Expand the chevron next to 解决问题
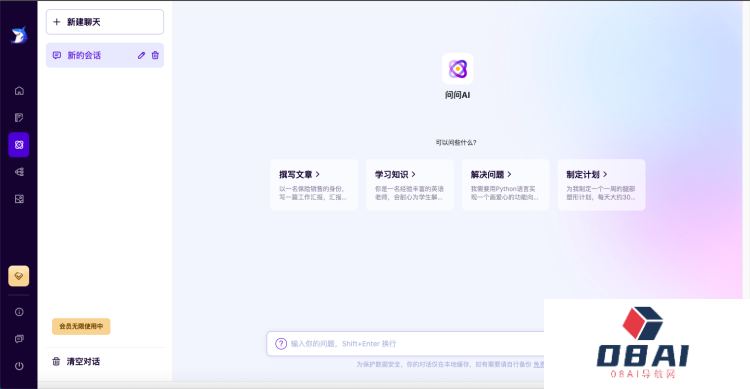 pyautogui.click(x=509, y=175)
